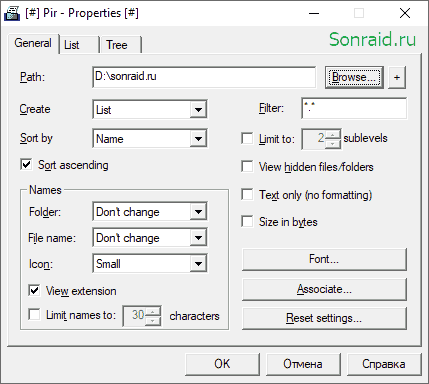
Task: Click the Pir printer icon in title bar
Action: 12,13
